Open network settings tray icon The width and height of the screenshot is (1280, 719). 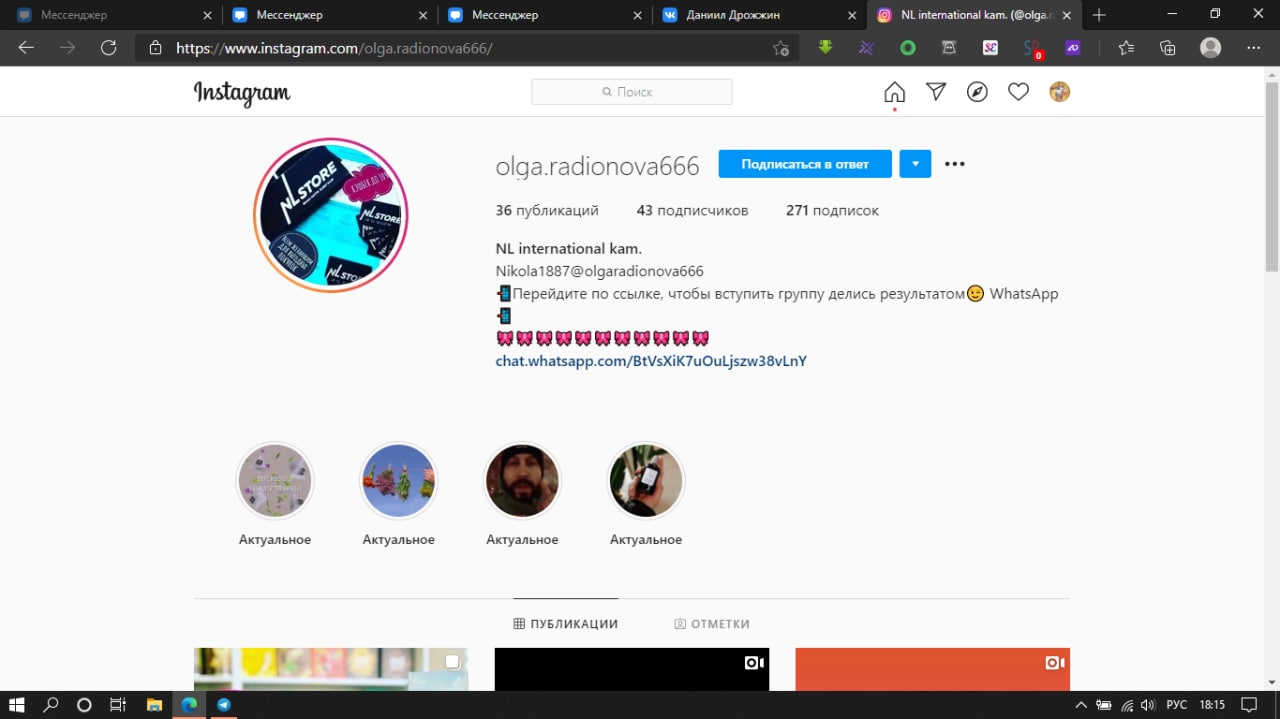click(1127, 705)
